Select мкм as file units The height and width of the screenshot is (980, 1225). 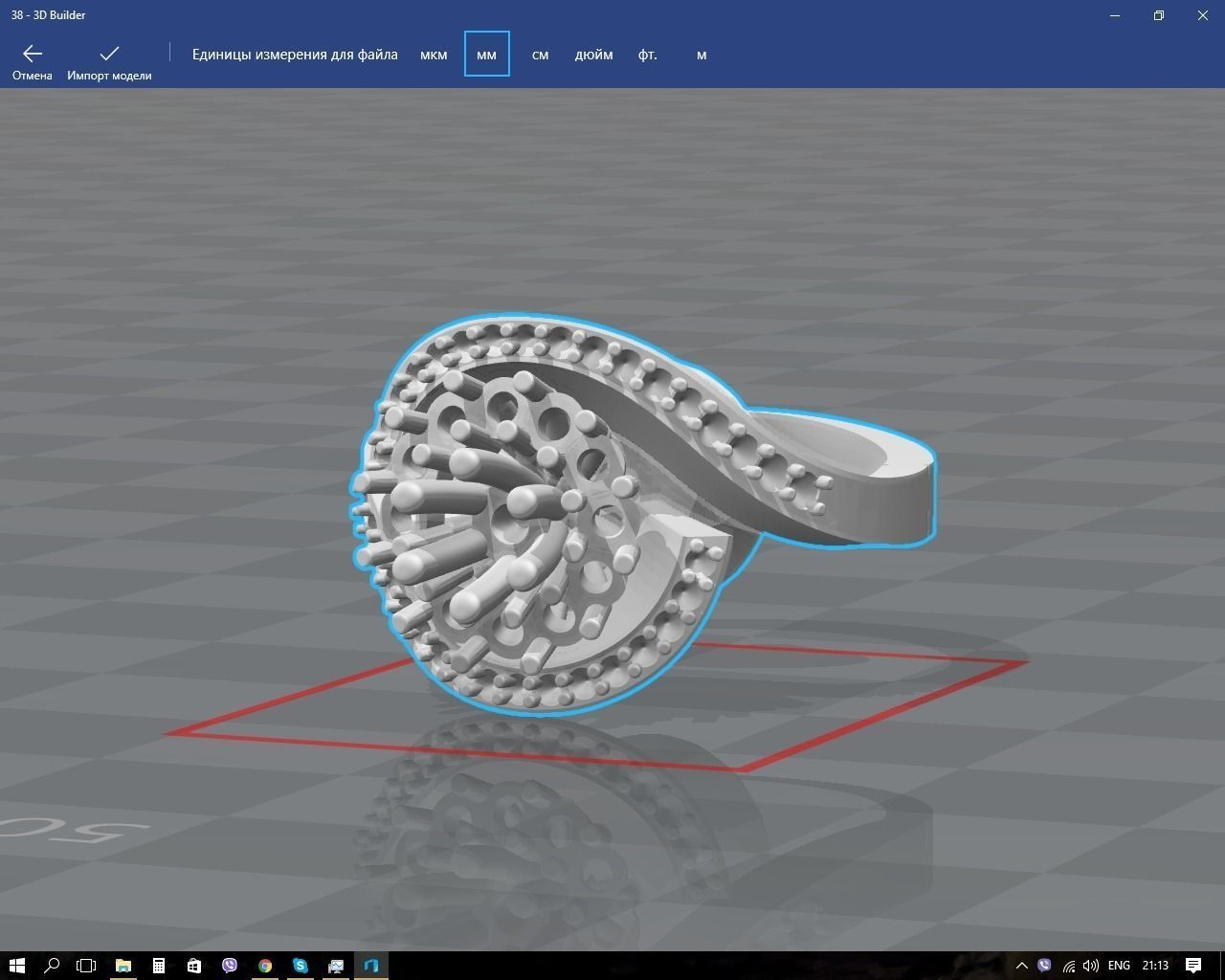pos(434,55)
